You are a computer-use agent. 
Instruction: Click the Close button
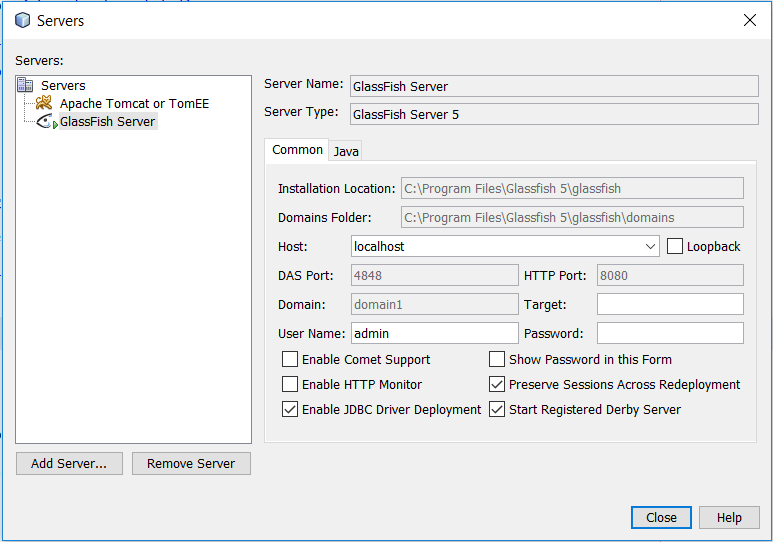click(661, 517)
